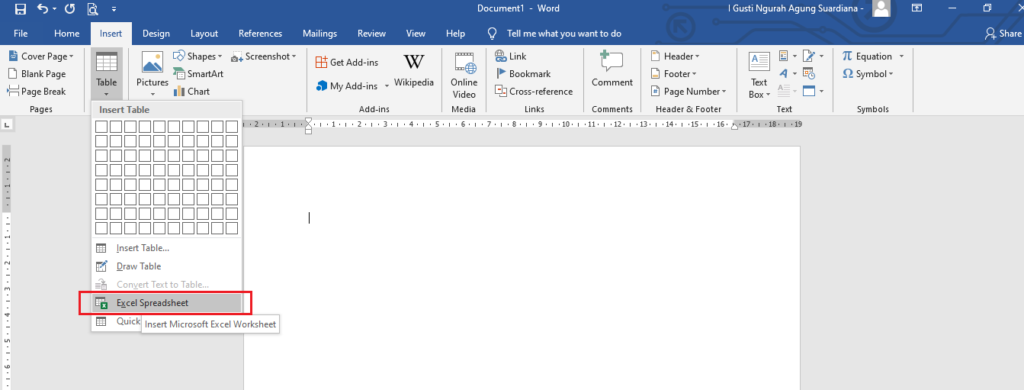Screen dimensions: 1024x390
Task: Click the tab stop selector beside ruler
Action: tap(7, 123)
